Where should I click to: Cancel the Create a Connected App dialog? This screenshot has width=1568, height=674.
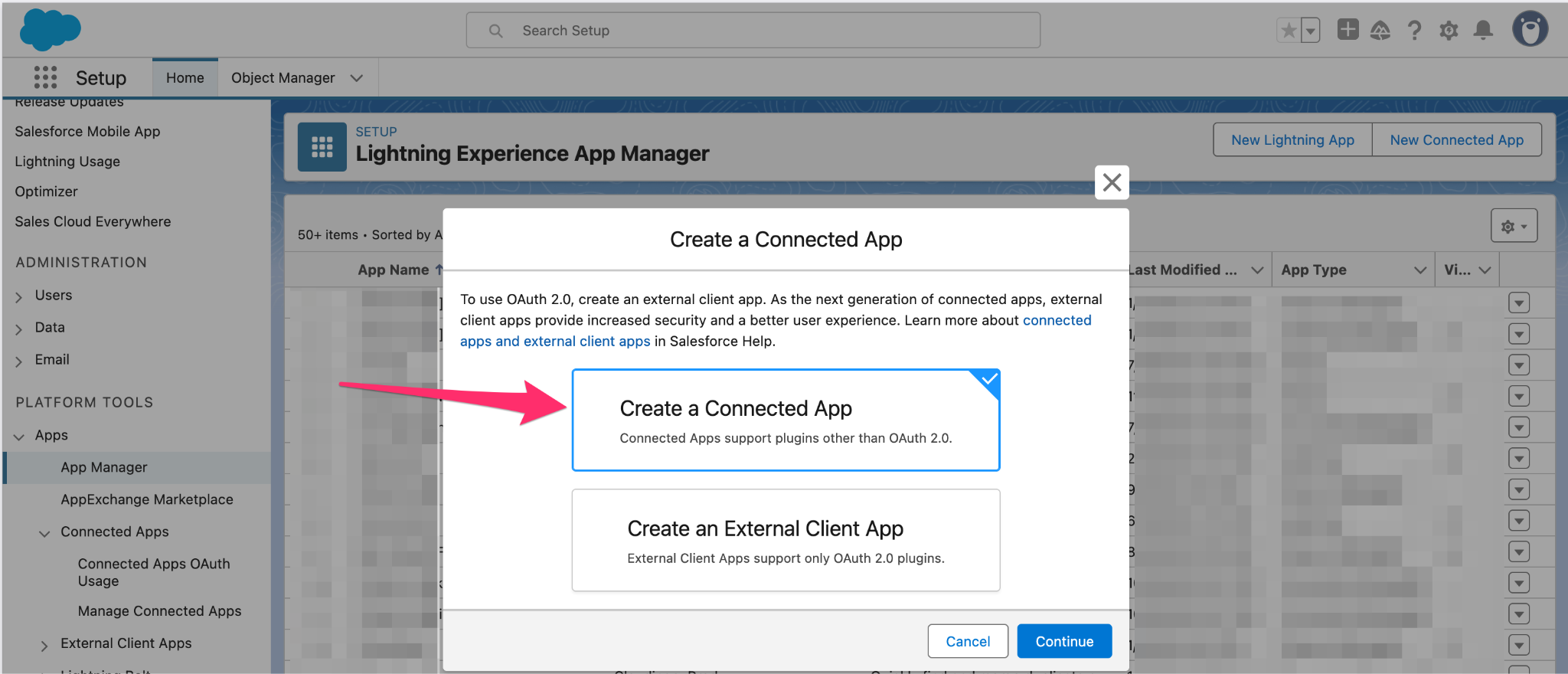968,641
